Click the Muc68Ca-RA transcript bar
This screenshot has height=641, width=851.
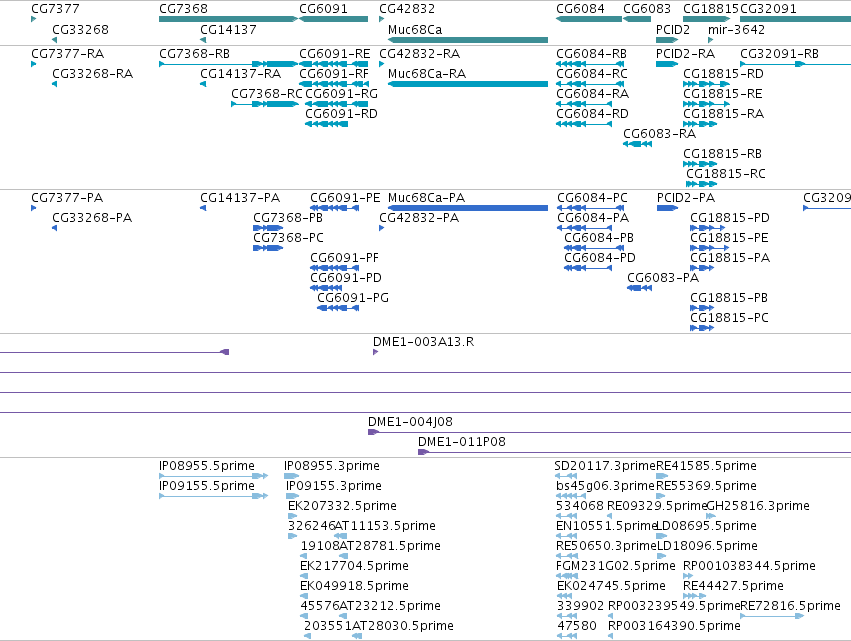(x=468, y=84)
